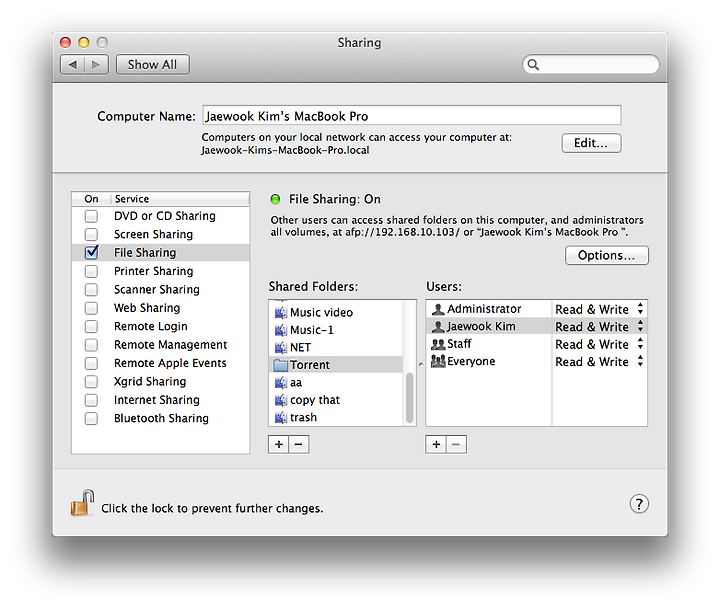Select the Internet Sharing service row
The width and height of the screenshot is (720, 609).
pyautogui.click(x=161, y=400)
